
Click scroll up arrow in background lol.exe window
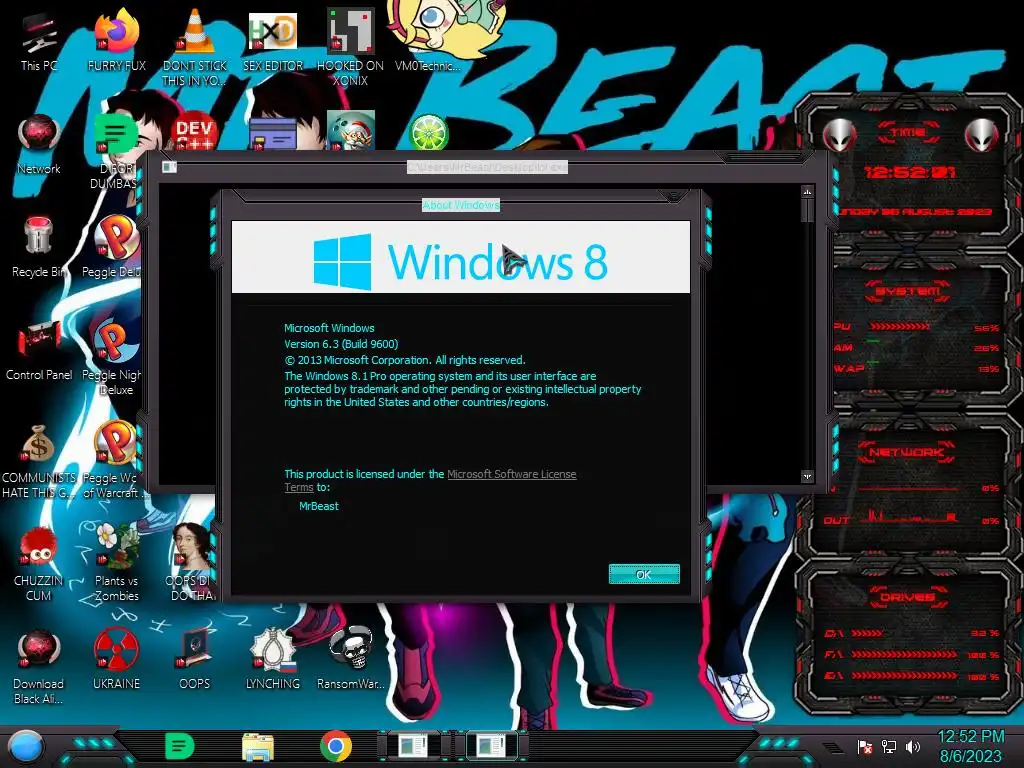(x=807, y=191)
